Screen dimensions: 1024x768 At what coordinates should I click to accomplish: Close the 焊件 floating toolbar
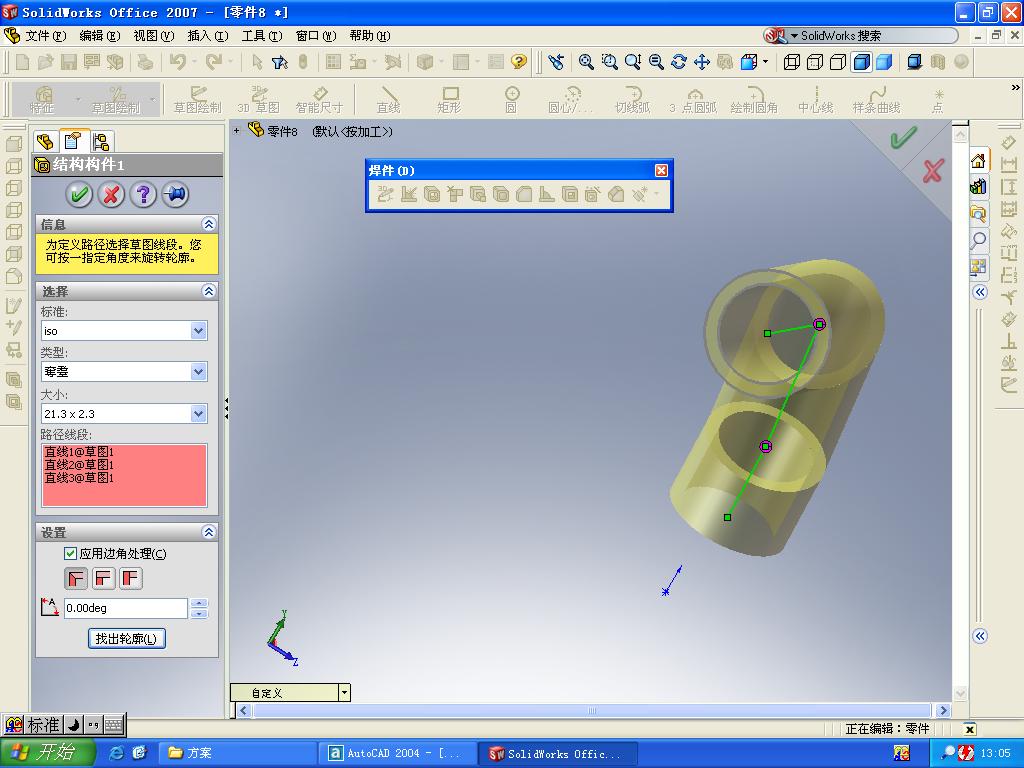[x=661, y=170]
